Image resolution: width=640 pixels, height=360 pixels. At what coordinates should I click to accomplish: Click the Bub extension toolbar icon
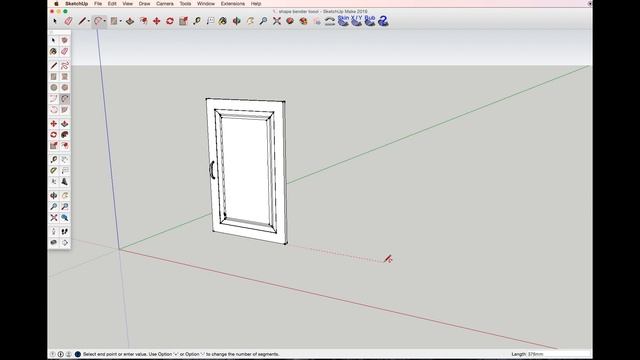tap(370, 20)
